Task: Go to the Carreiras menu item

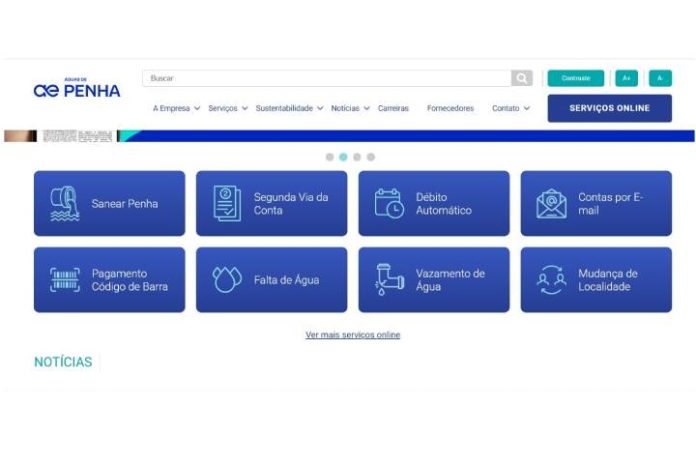Action: pyautogui.click(x=393, y=108)
